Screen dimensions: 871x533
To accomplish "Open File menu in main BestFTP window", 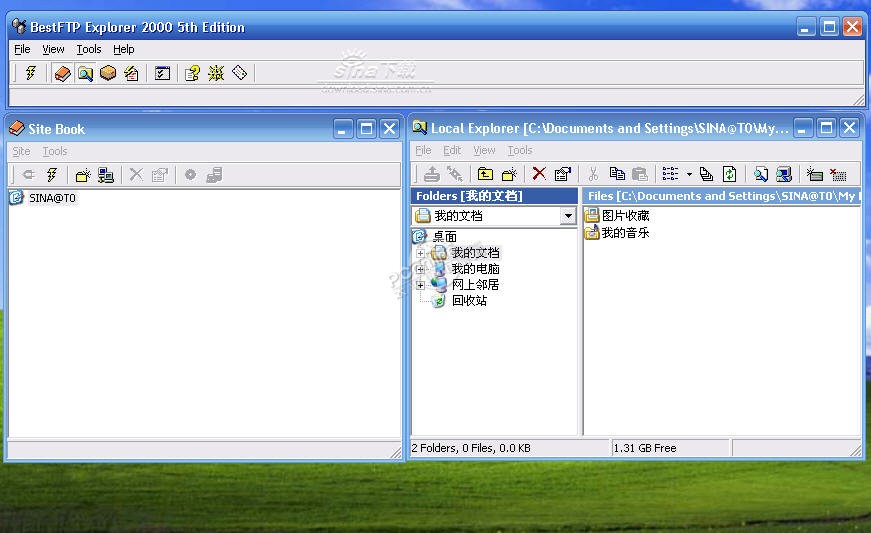I will pyautogui.click(x=22, y=49).
